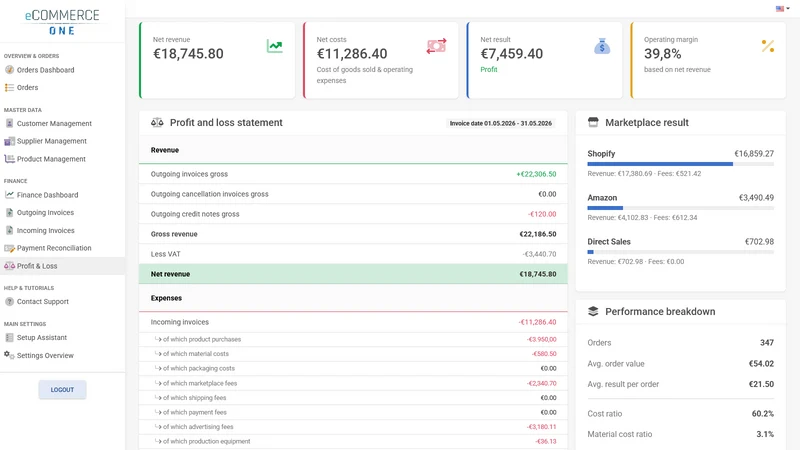Image resolution: width=800 pixels, height=450 pixels.
Task: Click the Outgoing cancellation invoices gross row
Action: coord(353,194)
